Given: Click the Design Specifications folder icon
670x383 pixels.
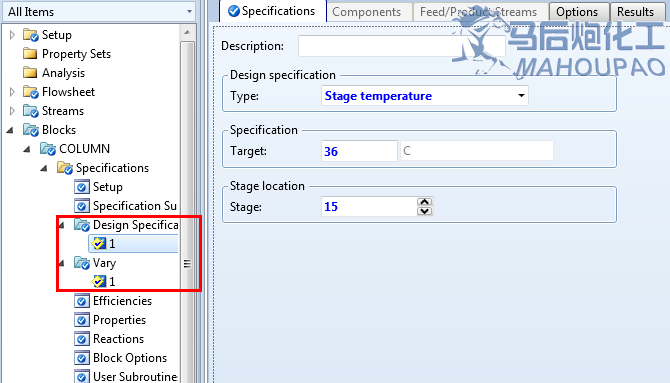Looking at the screenshot, I should [82, 224].
